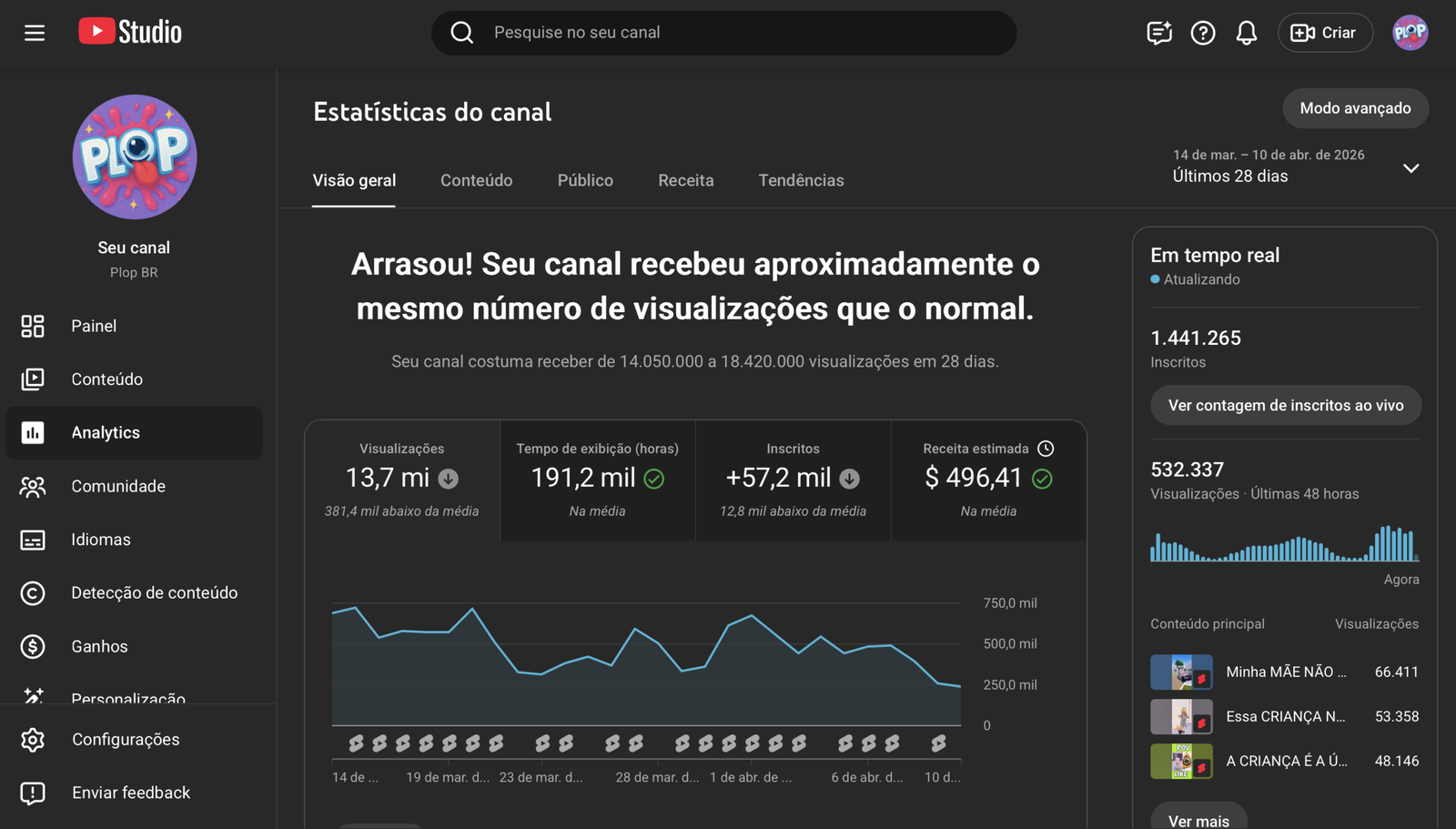Open Enviar feedback in the sidebar
The image size is (1456, 829).
(x=135, y=794)
